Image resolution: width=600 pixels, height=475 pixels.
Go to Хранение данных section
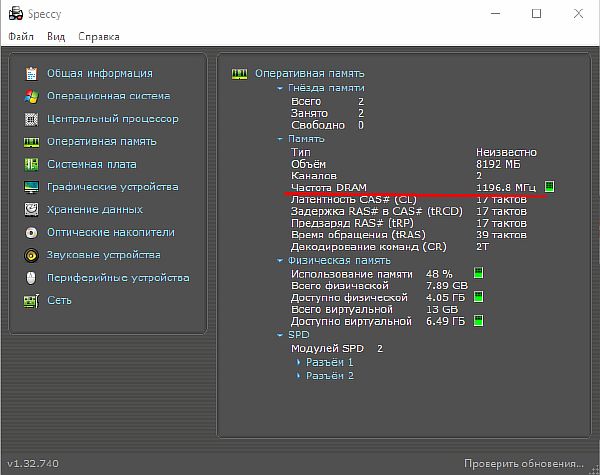pos(95,210)
